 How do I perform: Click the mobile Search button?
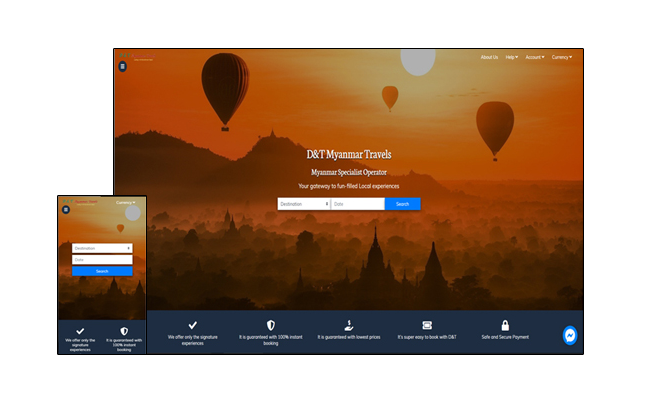pyautogui.click(x=102, y=271)
